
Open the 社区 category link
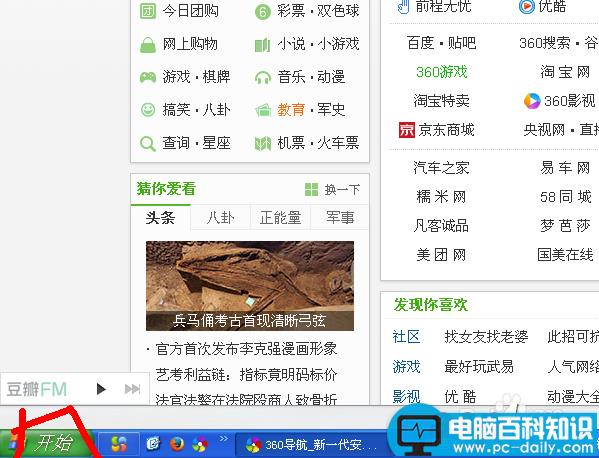click(406, 337)
